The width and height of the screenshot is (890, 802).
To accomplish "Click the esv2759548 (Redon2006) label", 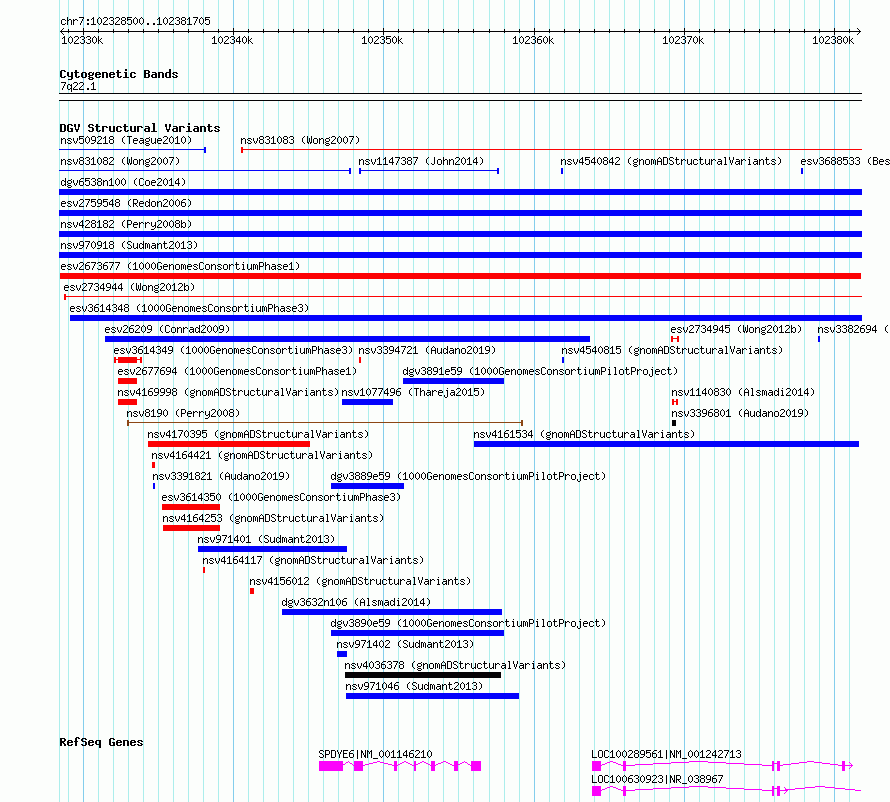I will 126,203.
